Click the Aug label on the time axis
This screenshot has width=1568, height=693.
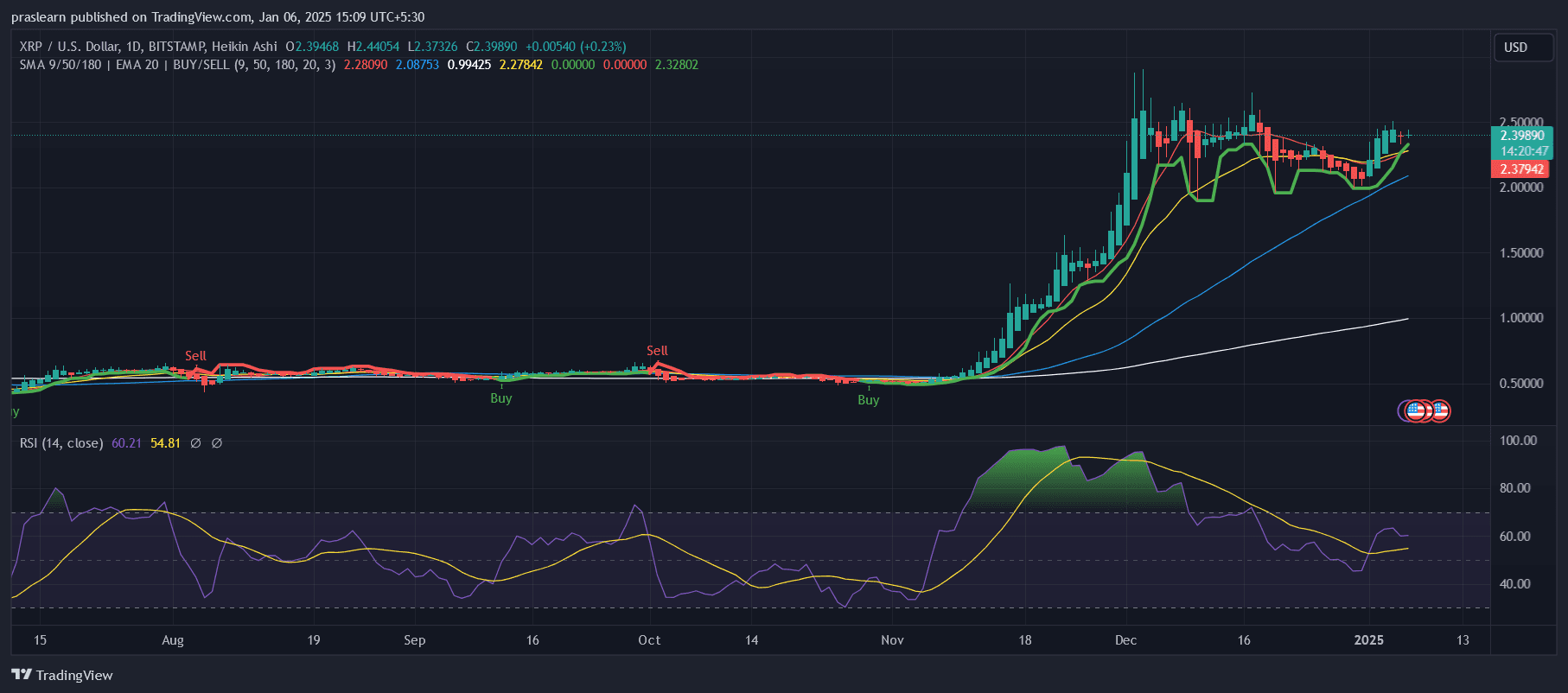coord(173,640)
